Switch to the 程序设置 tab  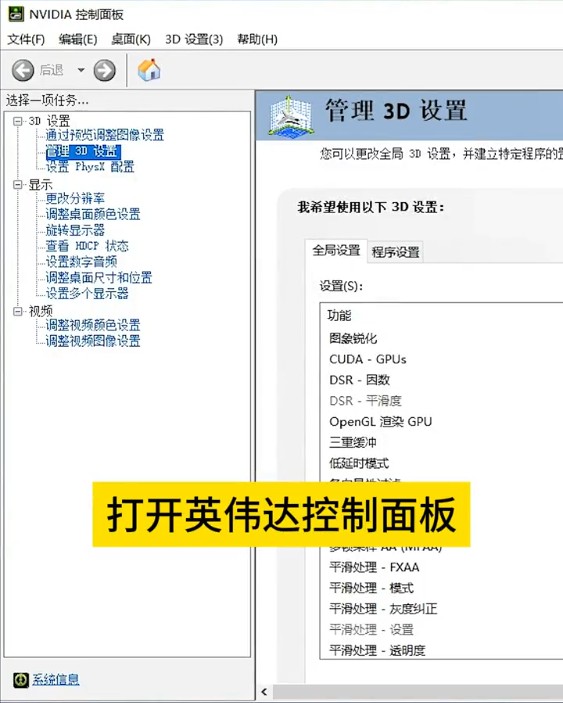tap(395, 252)
